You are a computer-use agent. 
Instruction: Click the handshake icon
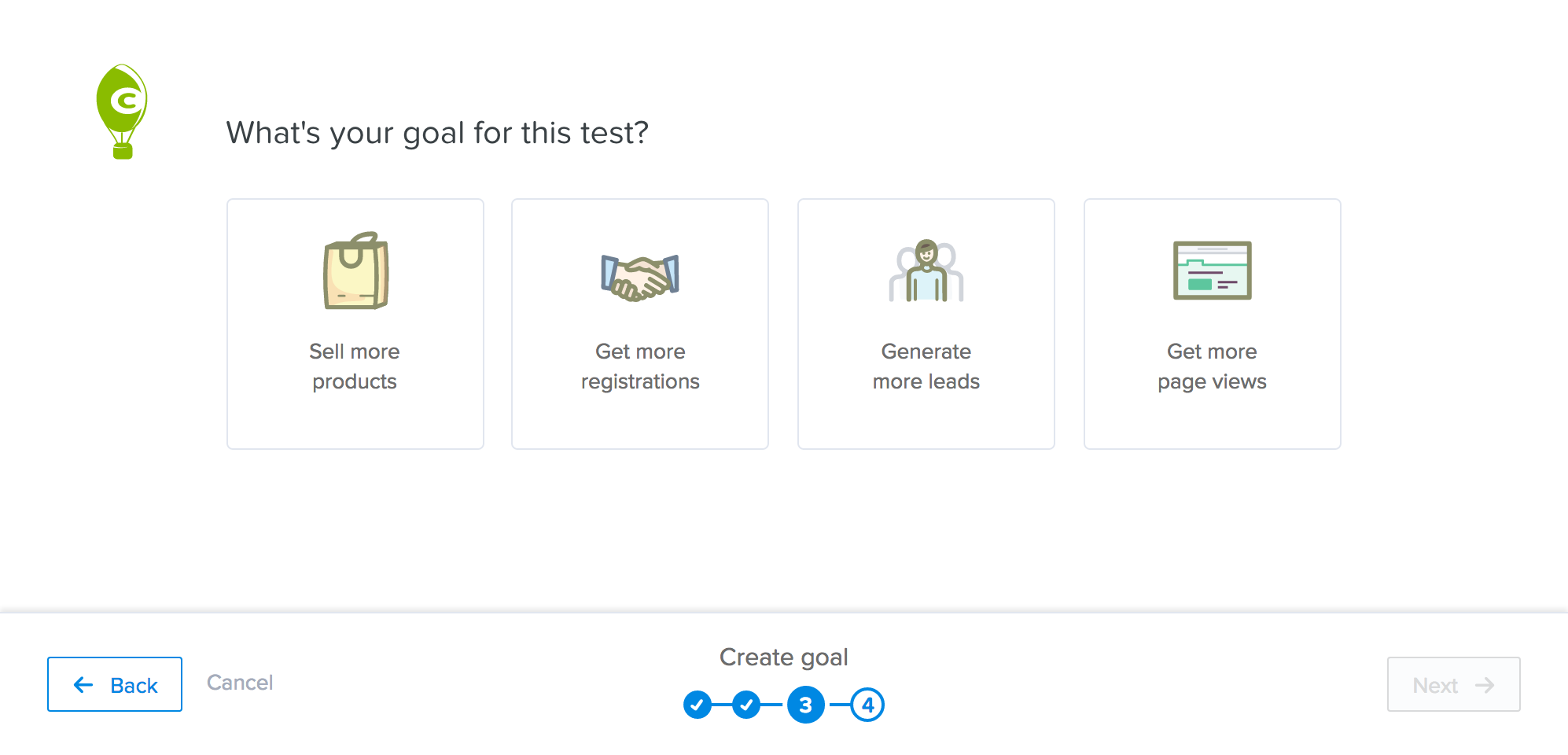click(640, 276)
